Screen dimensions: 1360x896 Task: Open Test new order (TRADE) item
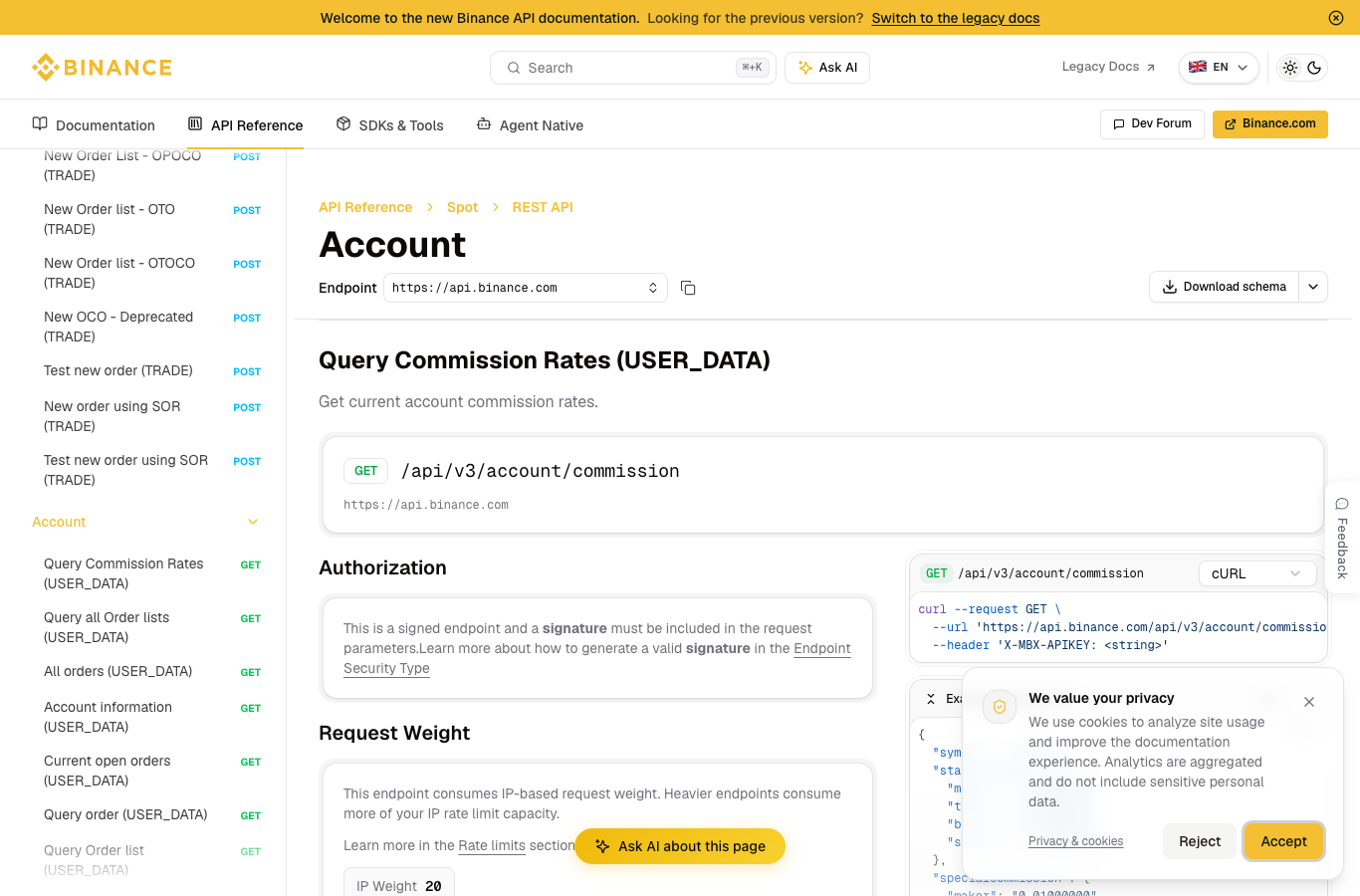point(152,370)
